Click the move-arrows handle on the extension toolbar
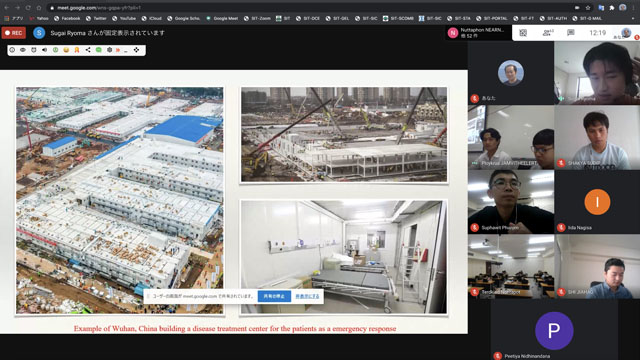The height and width of the screenshot is (360, 640). coord(136,50)
